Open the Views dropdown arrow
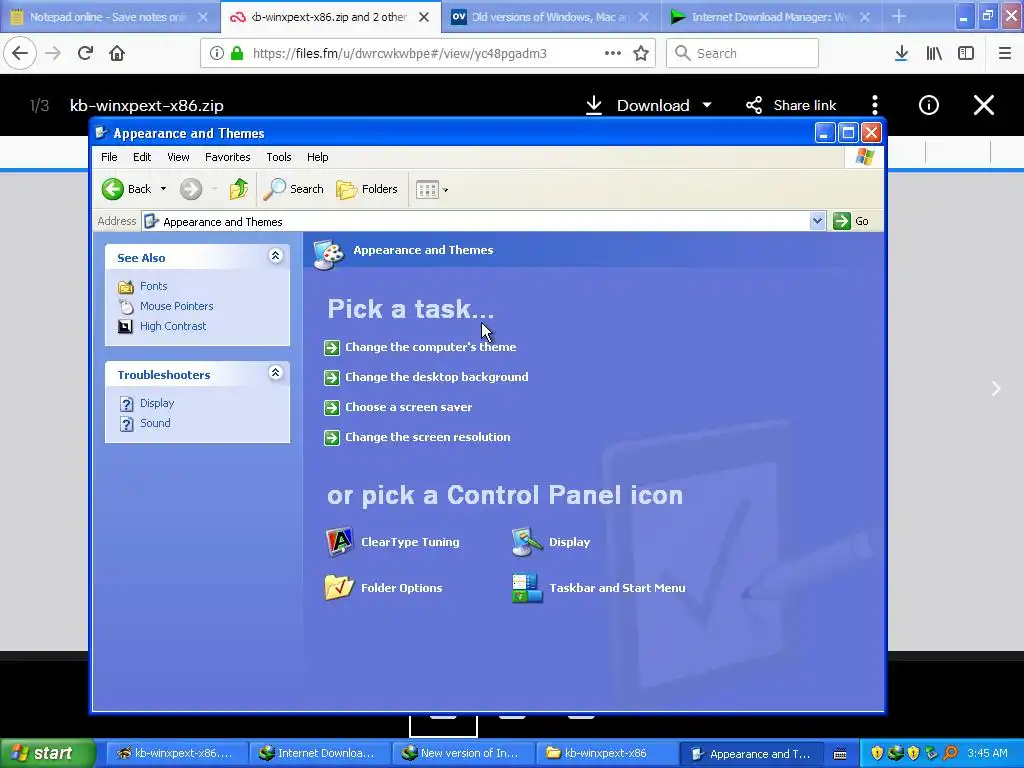 coord(445,190)
